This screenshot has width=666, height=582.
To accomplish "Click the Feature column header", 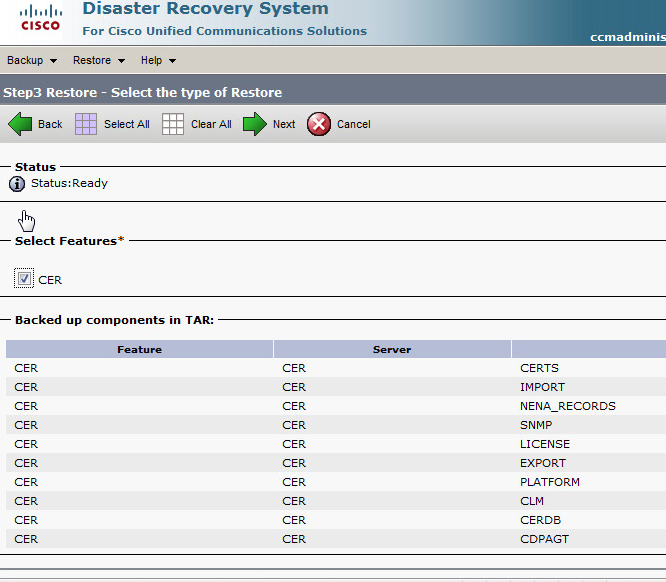I will (139, 349).
